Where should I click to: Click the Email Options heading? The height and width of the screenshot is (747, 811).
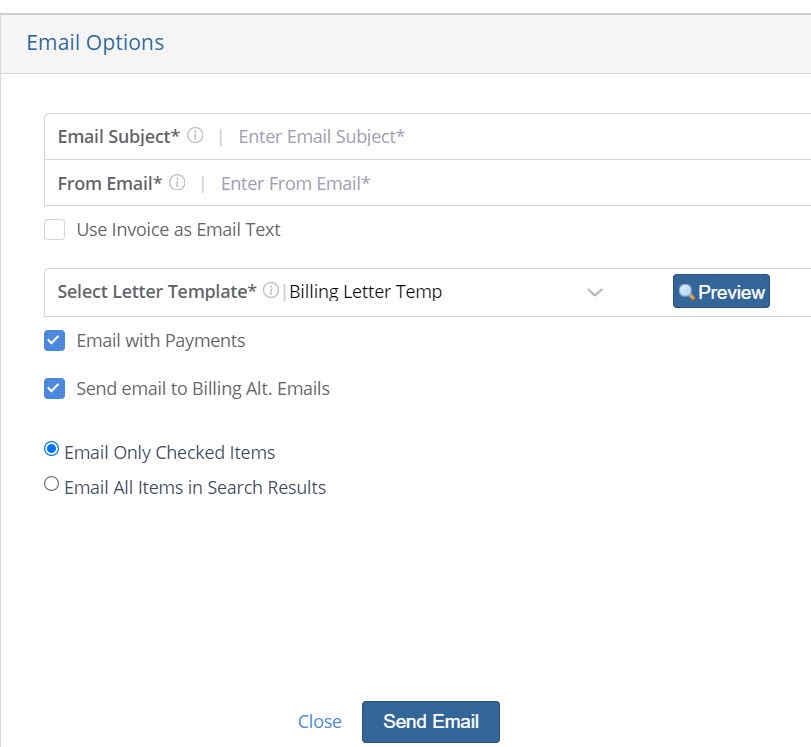coord(95,42)
